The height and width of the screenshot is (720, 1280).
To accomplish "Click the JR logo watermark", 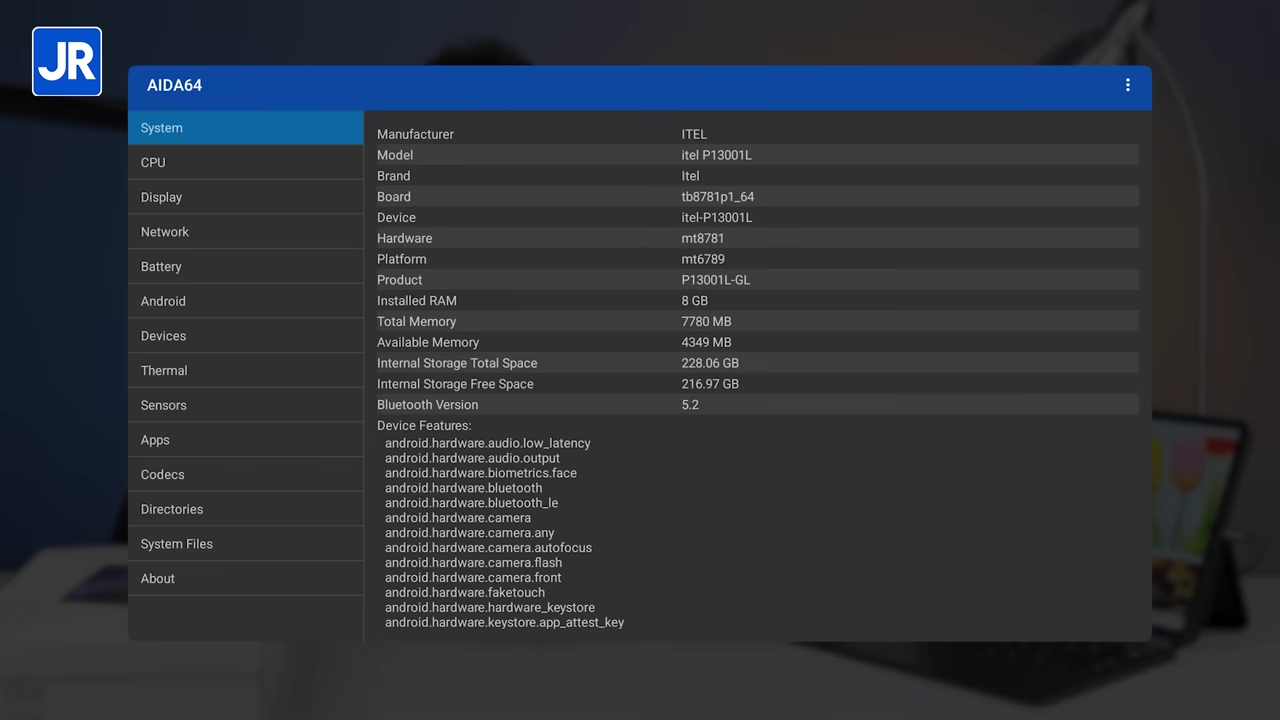I will click(x=66, y=60).
